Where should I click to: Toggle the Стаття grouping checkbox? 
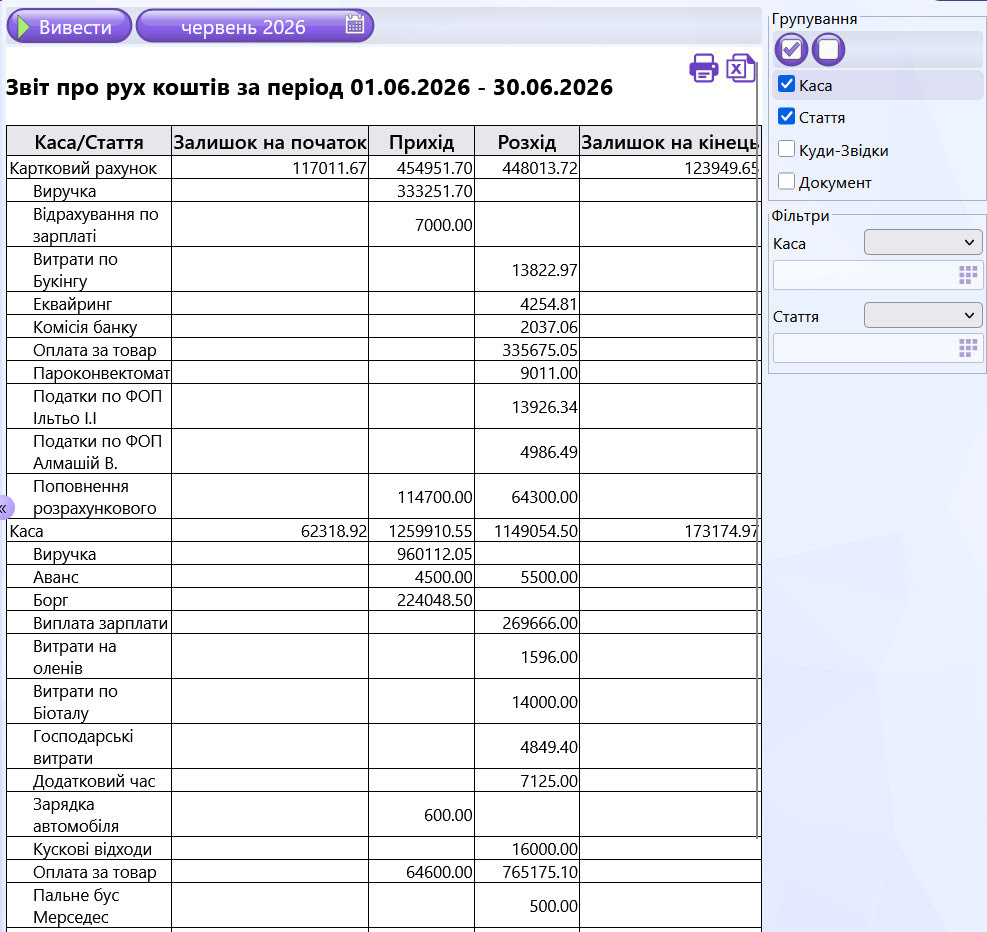click(786, 116)
